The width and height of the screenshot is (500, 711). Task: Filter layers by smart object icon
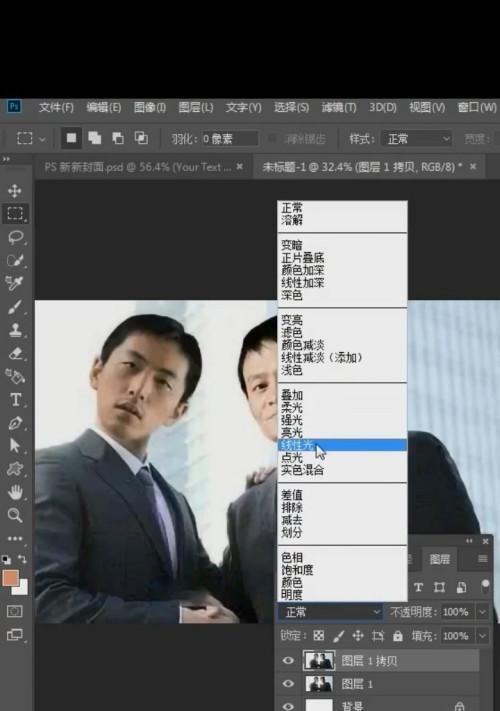[461, 587]
